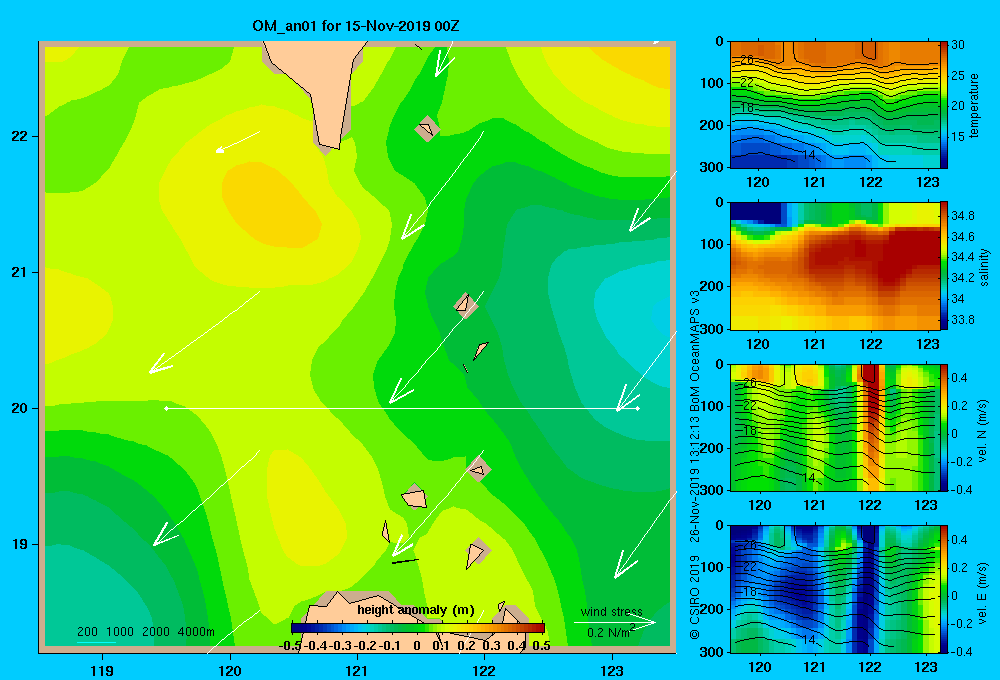Viewport: 1000px width, 680px height.
Task: Click the vel. E color scale bar
Action: click(x=943, y=589)
